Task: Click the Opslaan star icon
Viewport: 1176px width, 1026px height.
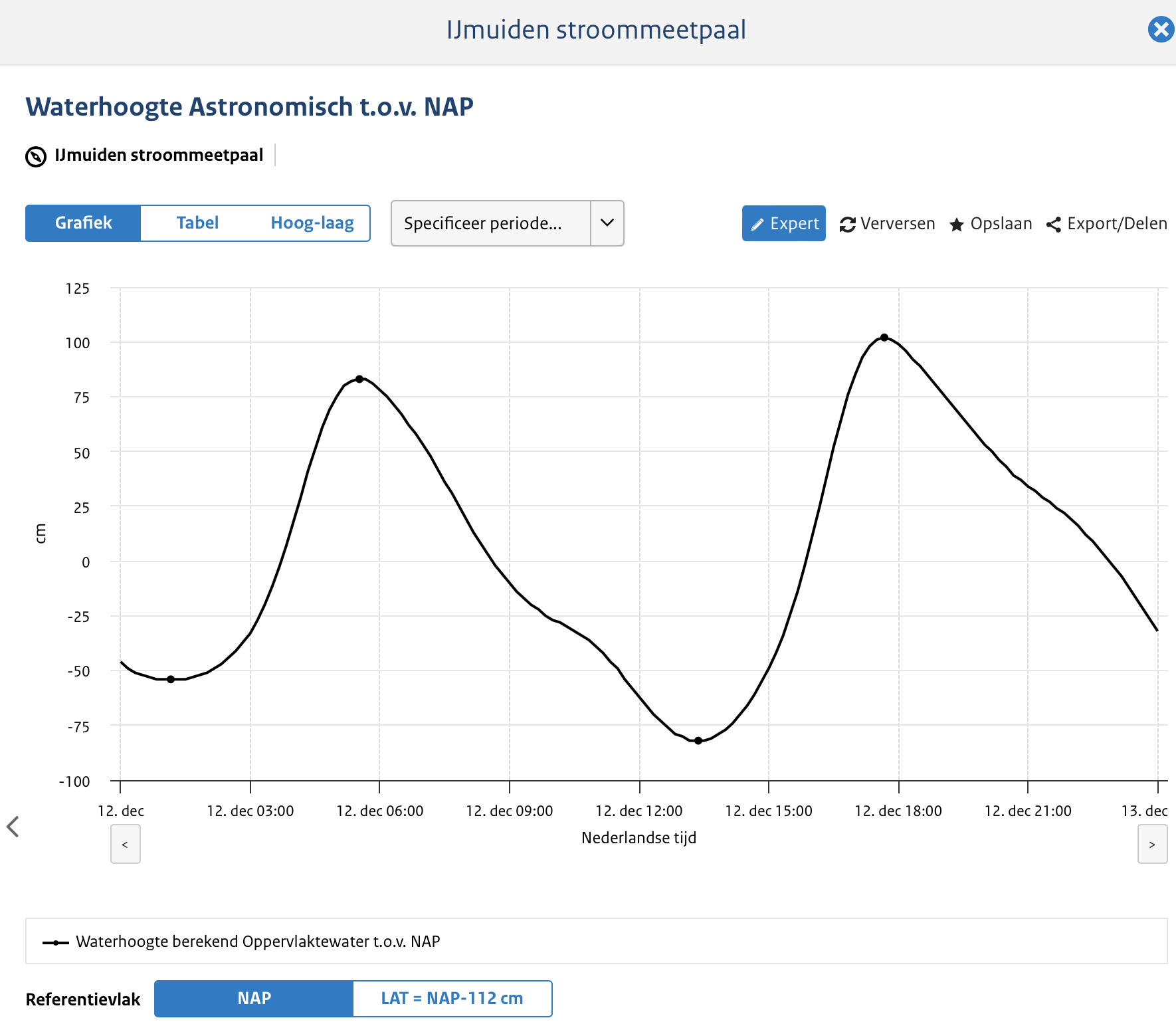Action: coord(956,225)
